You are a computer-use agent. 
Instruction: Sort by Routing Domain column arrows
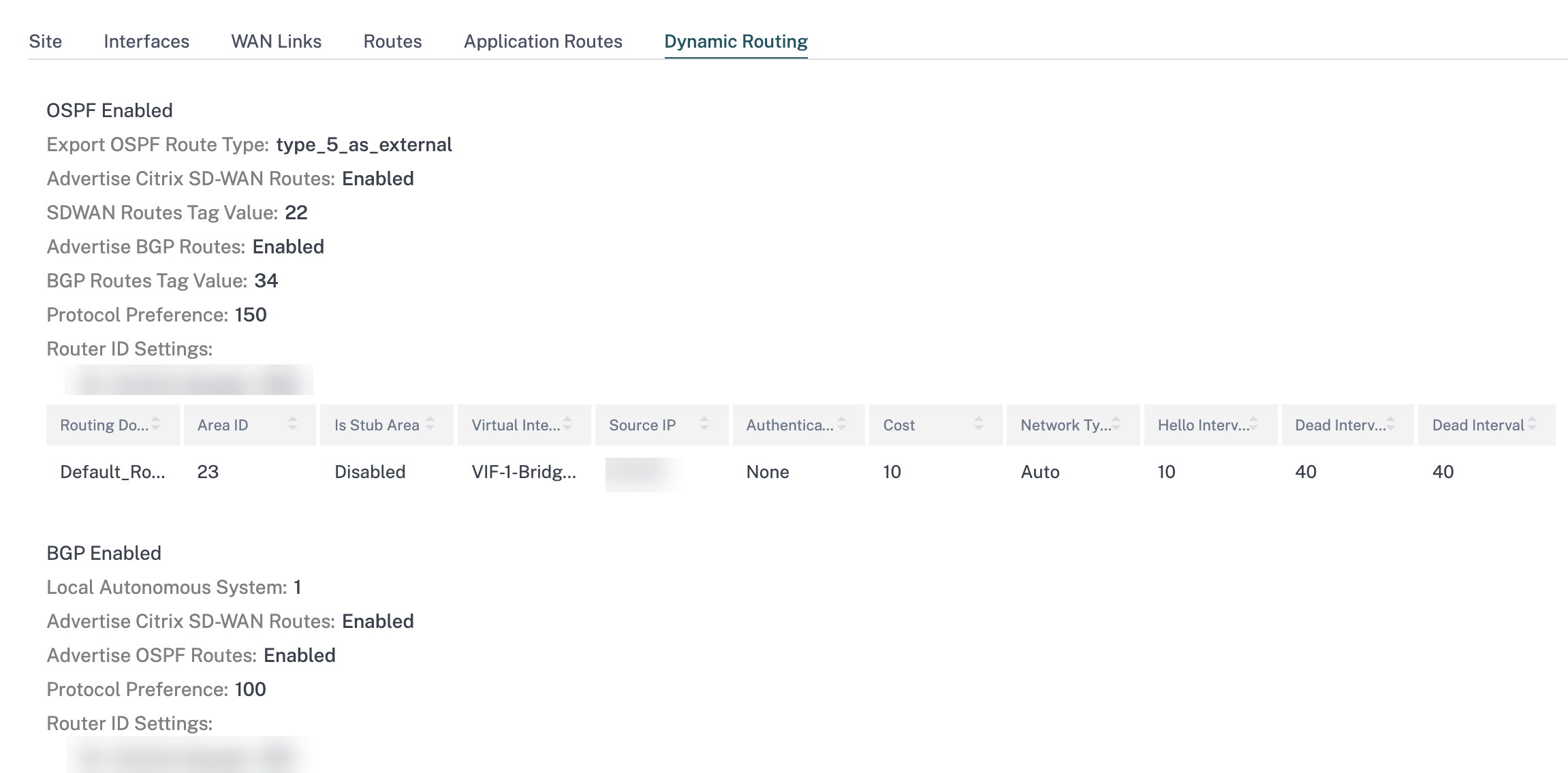point(156,424)
